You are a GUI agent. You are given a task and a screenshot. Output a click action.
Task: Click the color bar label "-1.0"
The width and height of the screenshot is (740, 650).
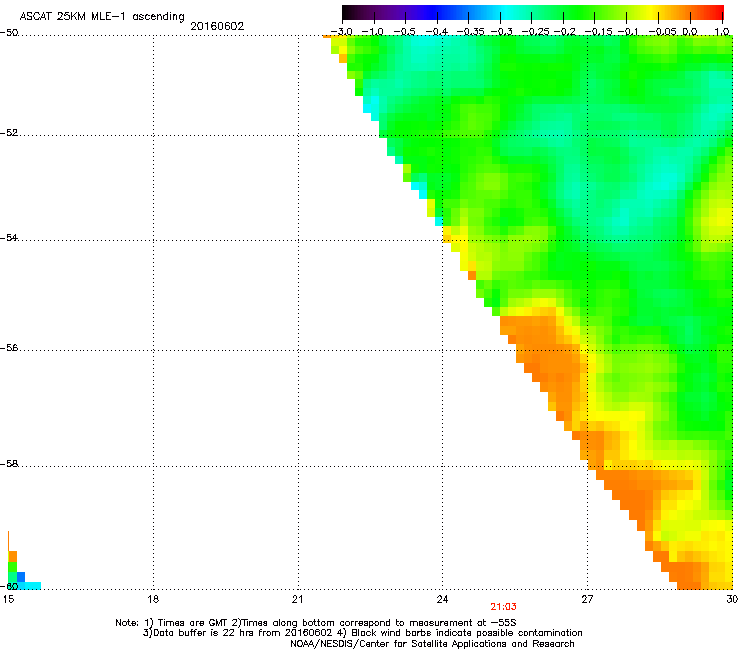coord(372,32)
